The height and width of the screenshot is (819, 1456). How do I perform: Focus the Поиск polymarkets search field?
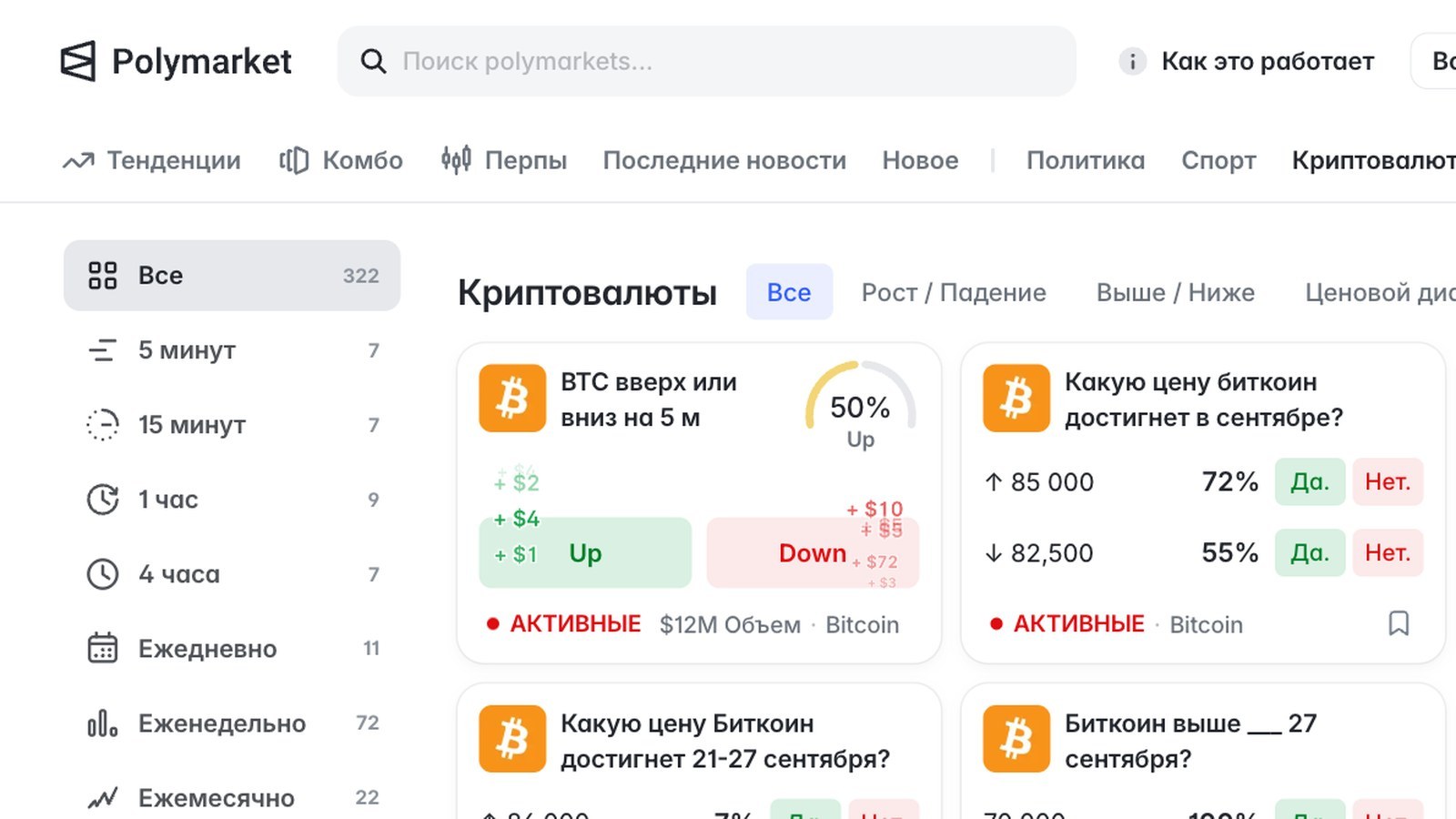(x=706, y=61)
